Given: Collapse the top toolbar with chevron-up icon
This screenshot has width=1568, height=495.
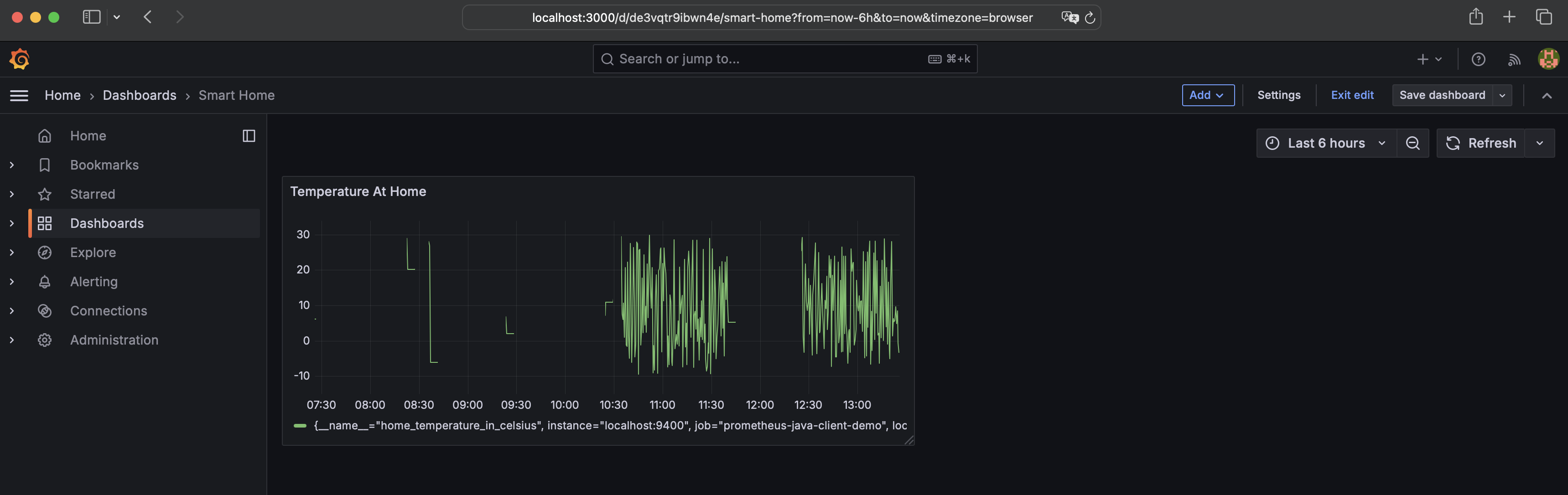Looking at the screenshot, I should [1547, 95].
